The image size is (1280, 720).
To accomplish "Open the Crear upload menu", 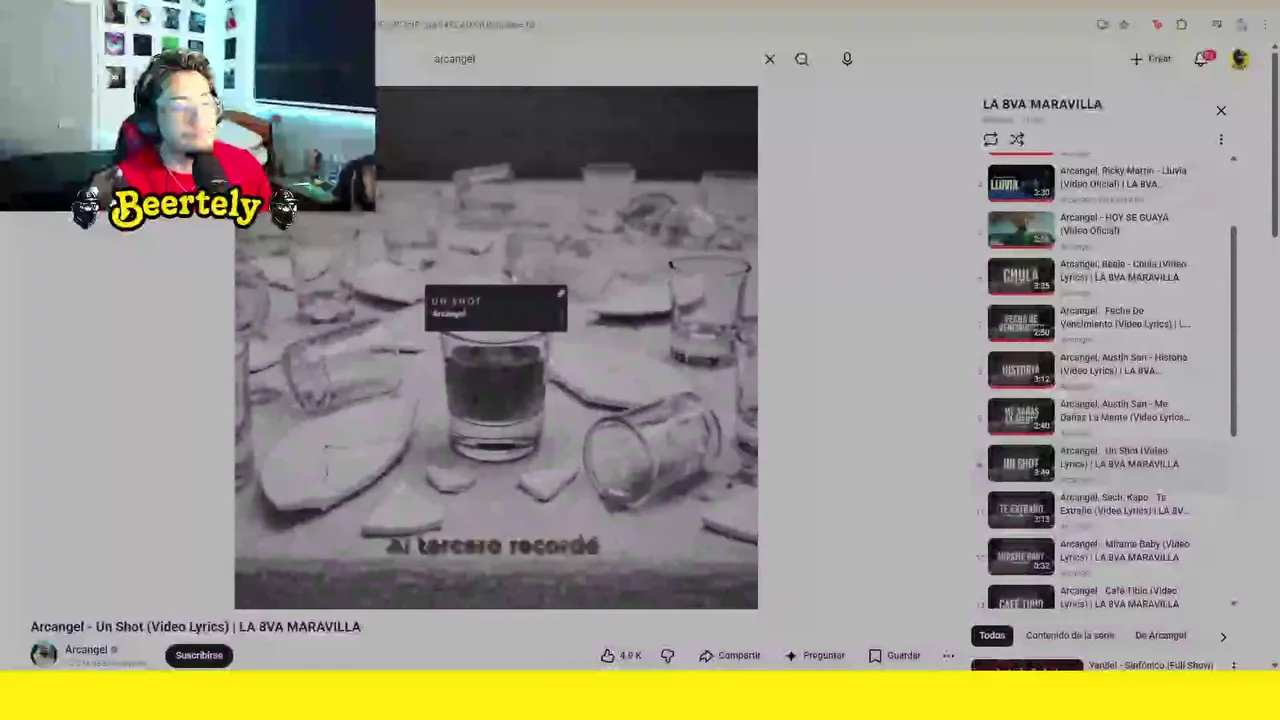I will click(1150, 59).
